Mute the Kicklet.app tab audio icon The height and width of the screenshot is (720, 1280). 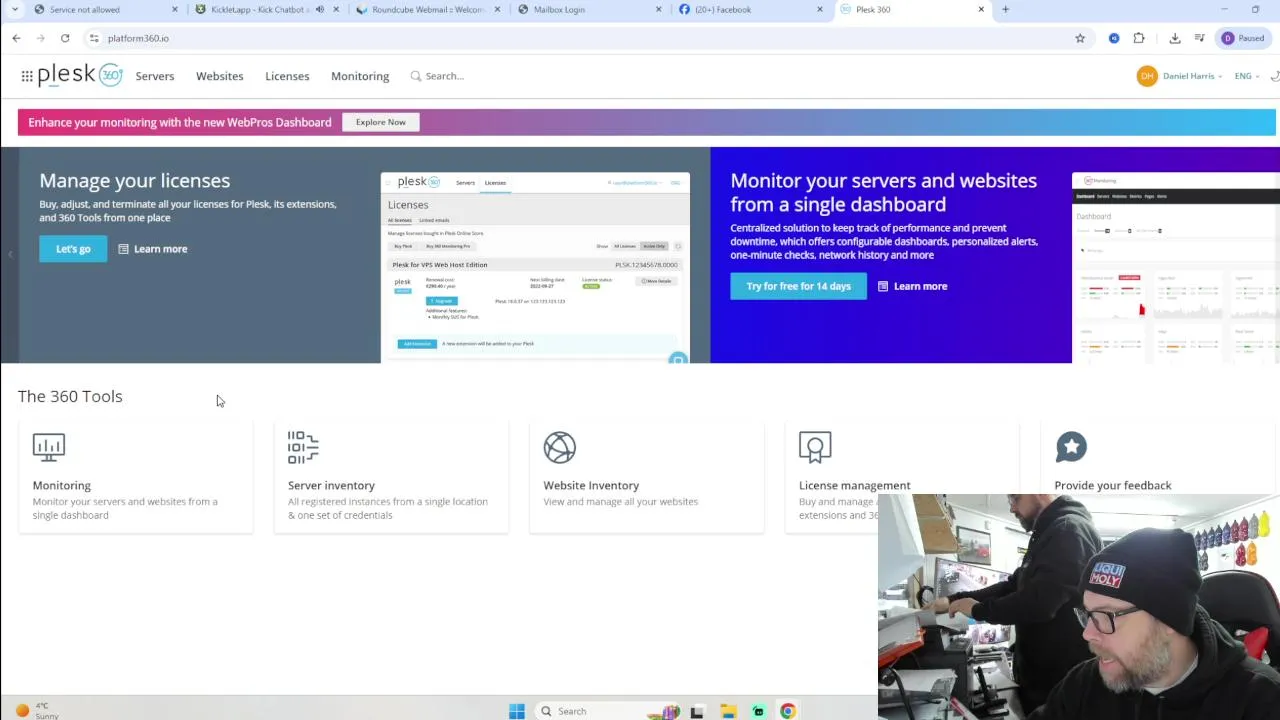(x=320, y=10)
